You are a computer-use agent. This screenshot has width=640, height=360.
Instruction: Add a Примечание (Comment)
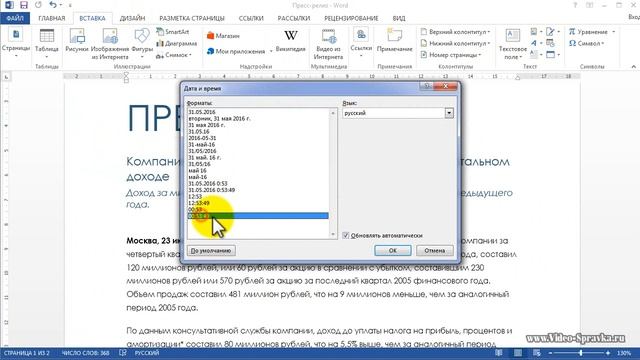(x=394, y=41)
